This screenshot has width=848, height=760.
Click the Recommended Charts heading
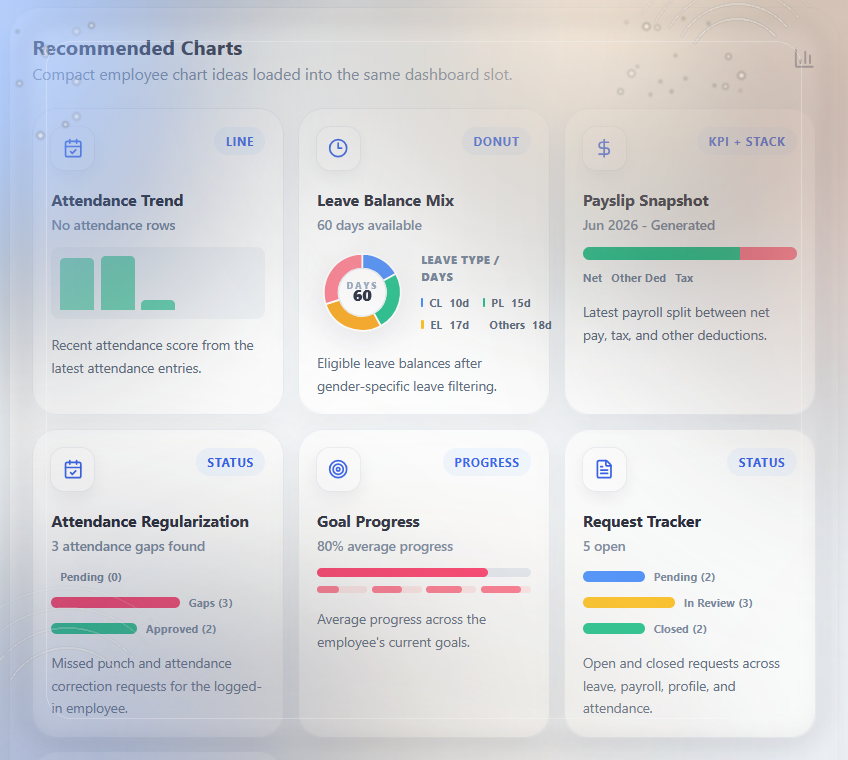point(137,48)
